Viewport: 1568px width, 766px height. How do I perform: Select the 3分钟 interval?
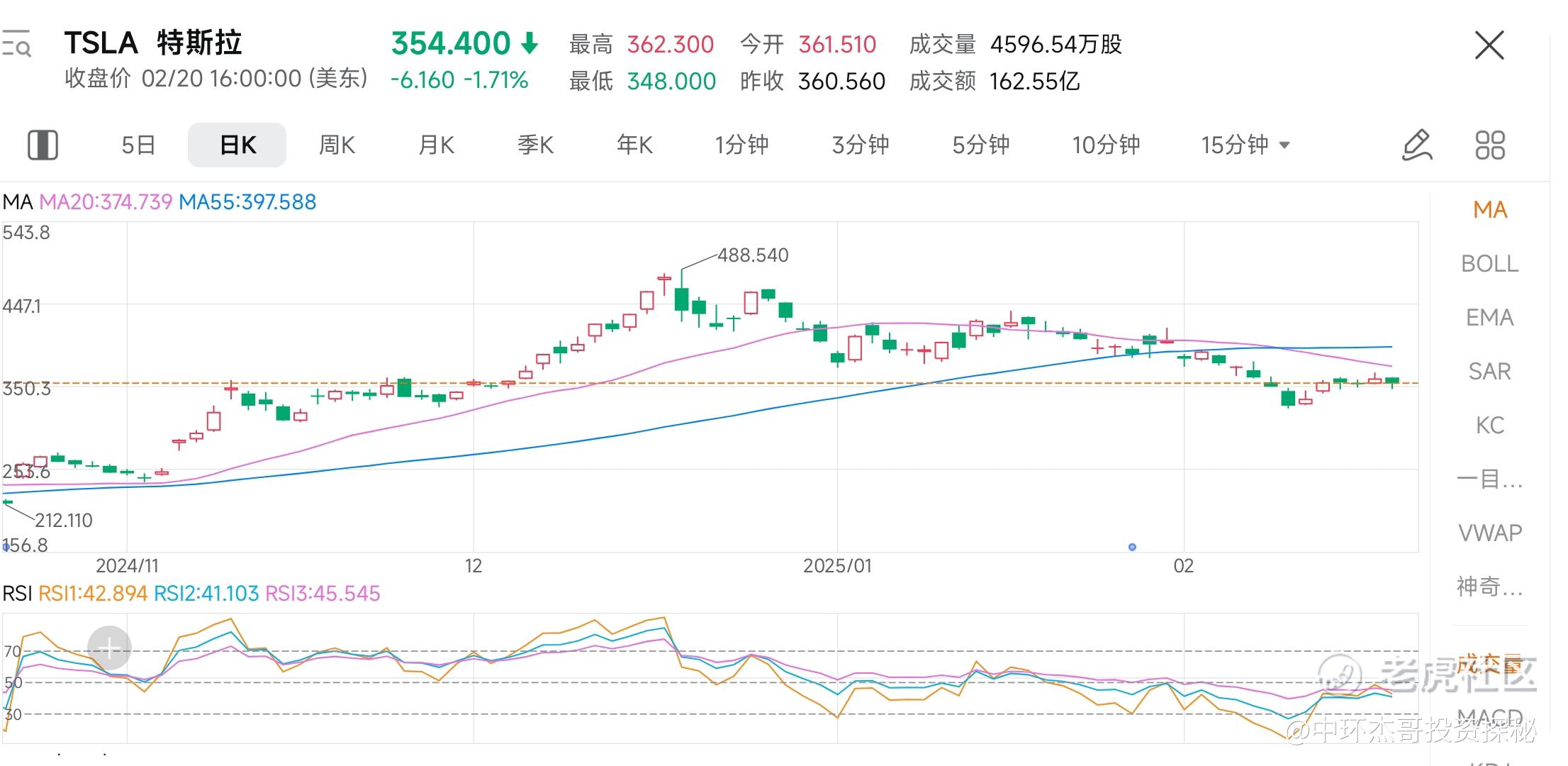pos(861,145)
